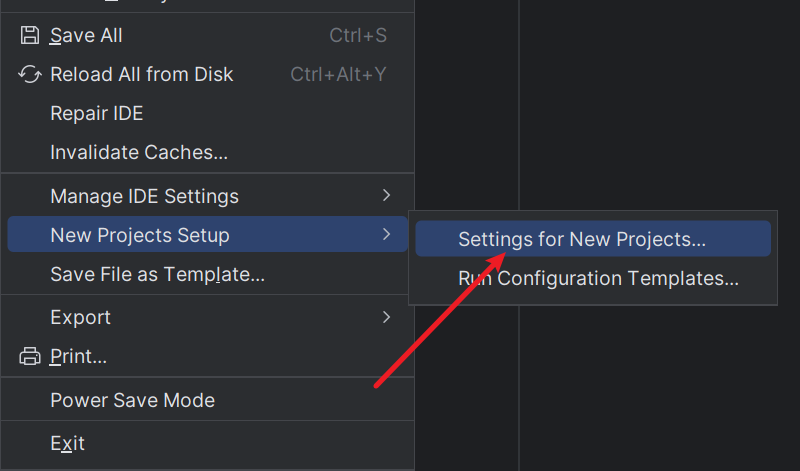Select the New Projects Setup entry
This screenshot has width=800, height=471.
coord(140,236)
